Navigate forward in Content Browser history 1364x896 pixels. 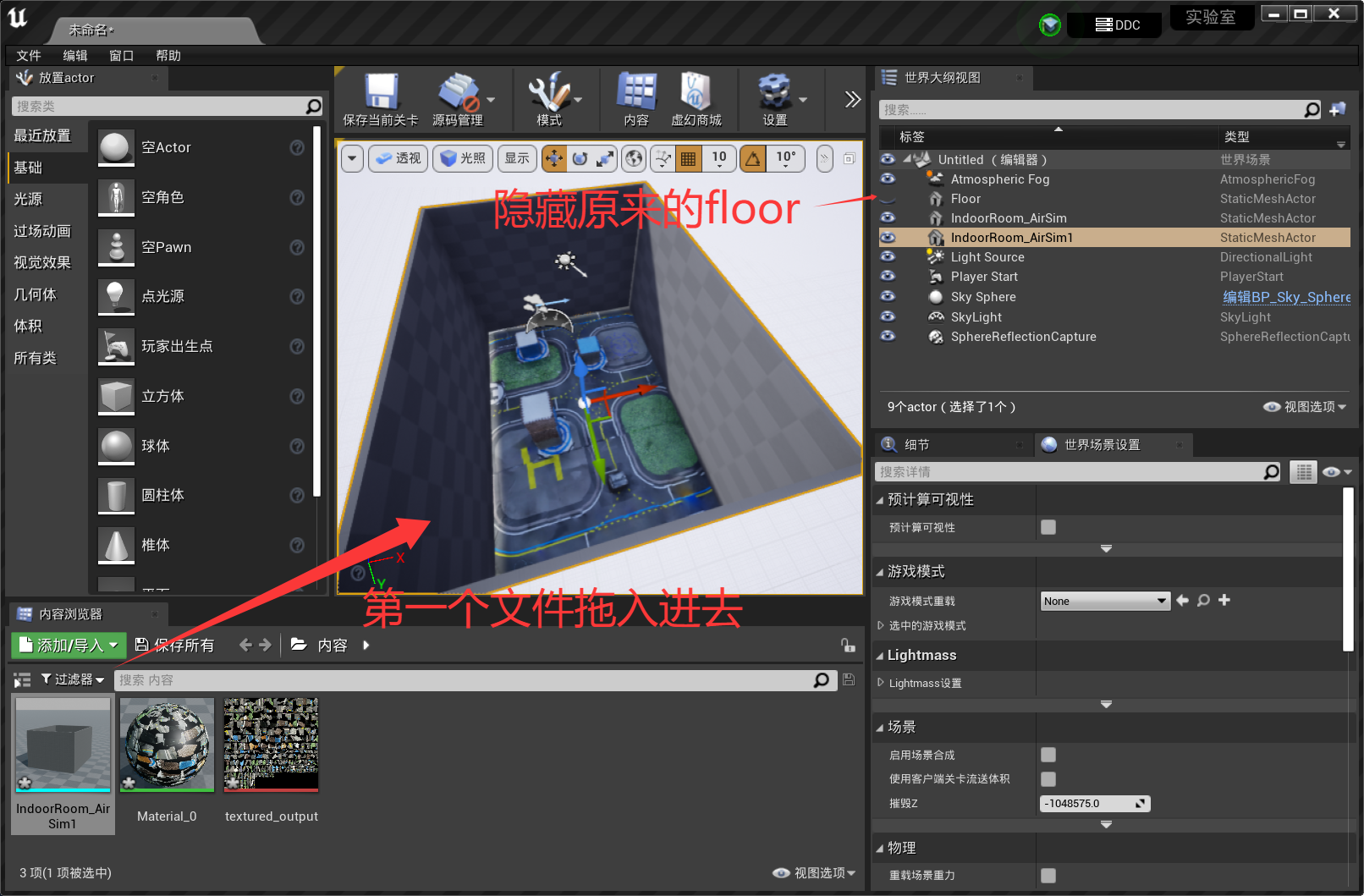265,645
